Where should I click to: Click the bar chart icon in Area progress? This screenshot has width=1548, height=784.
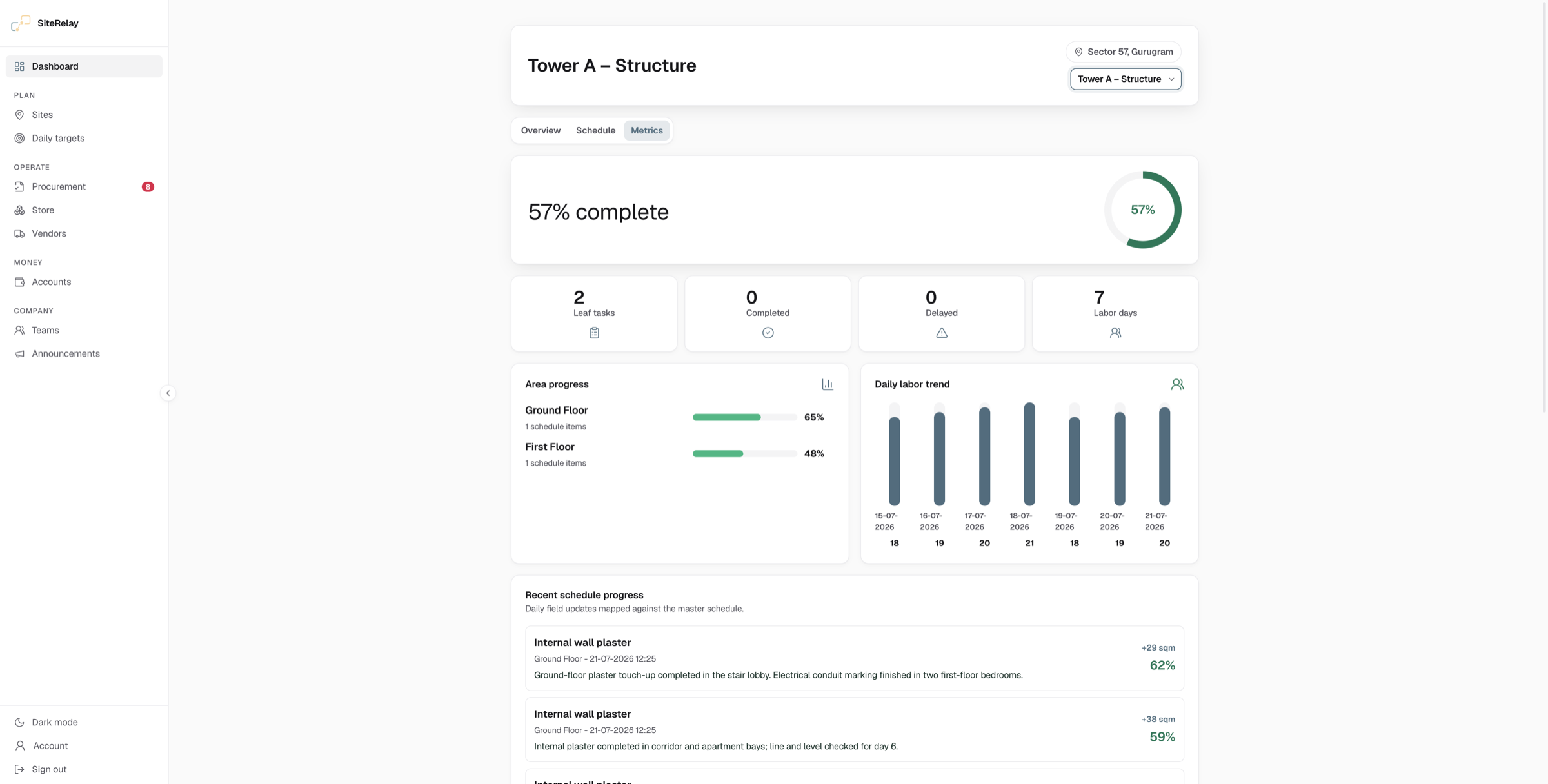tap(828, 384)
